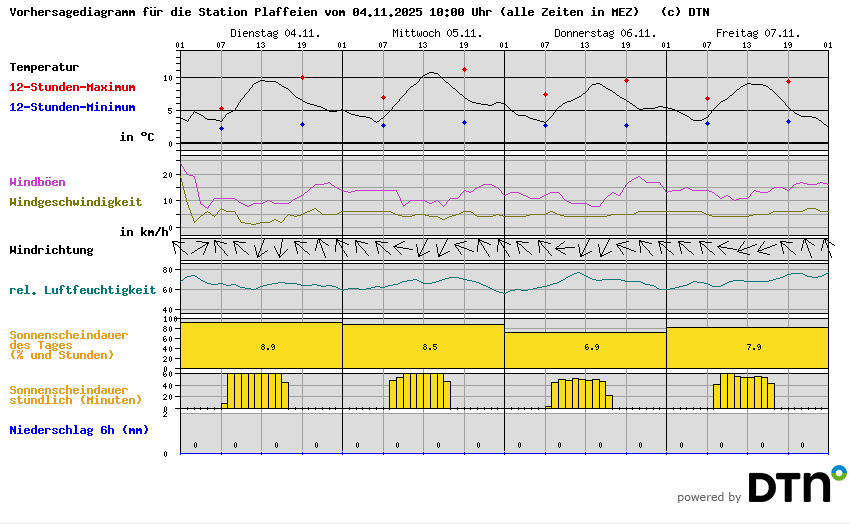Screen dimensions: 850x524
Task: Click the 12-Stunden-Minimum legend label
Action: (72, 107)
